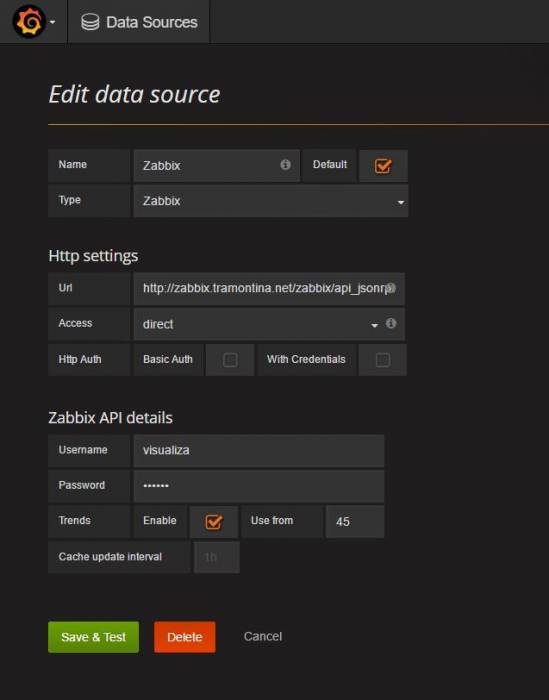Enable the With Credentials checkbox
The height and width of the screenshot is (700, 549).
click(383, 360)
